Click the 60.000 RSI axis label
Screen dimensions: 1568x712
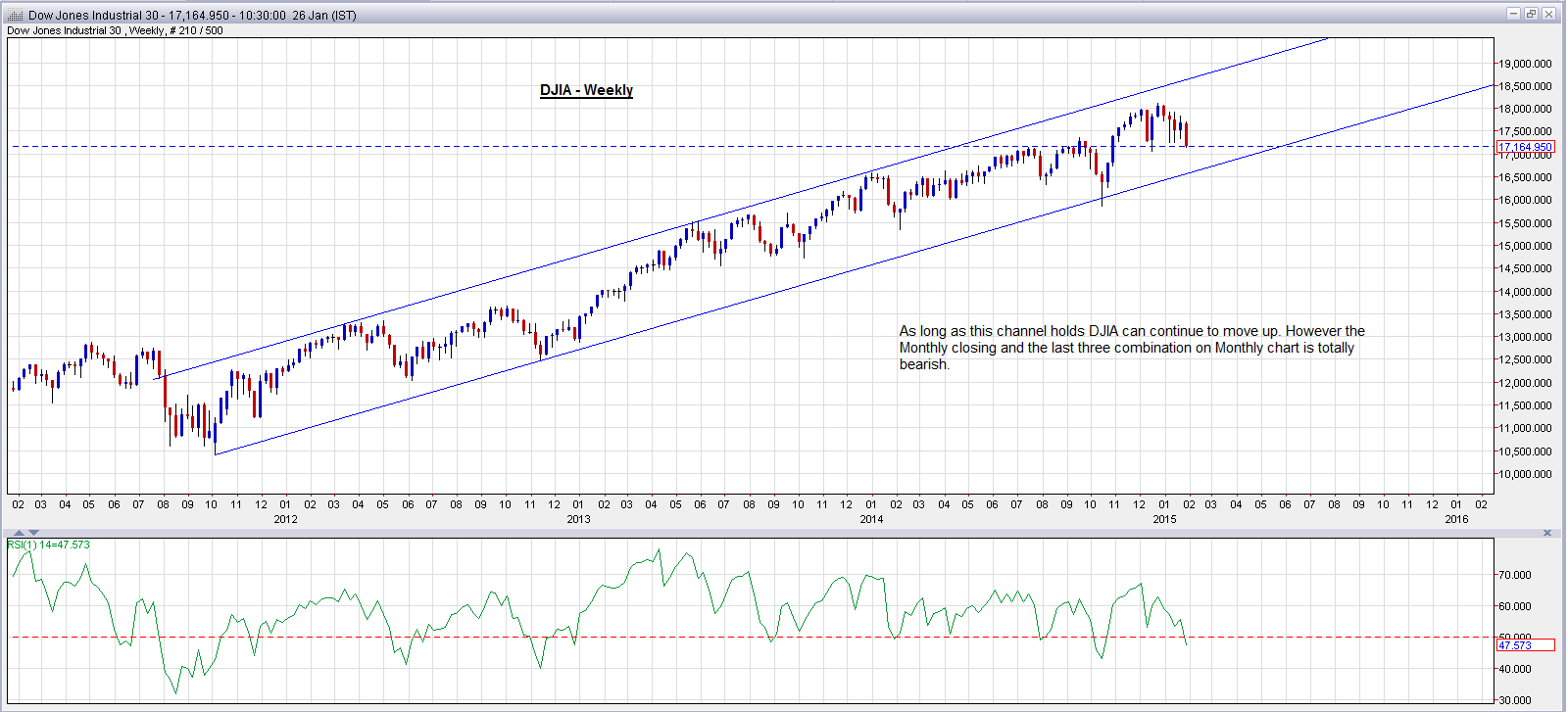pos(1515,606)
